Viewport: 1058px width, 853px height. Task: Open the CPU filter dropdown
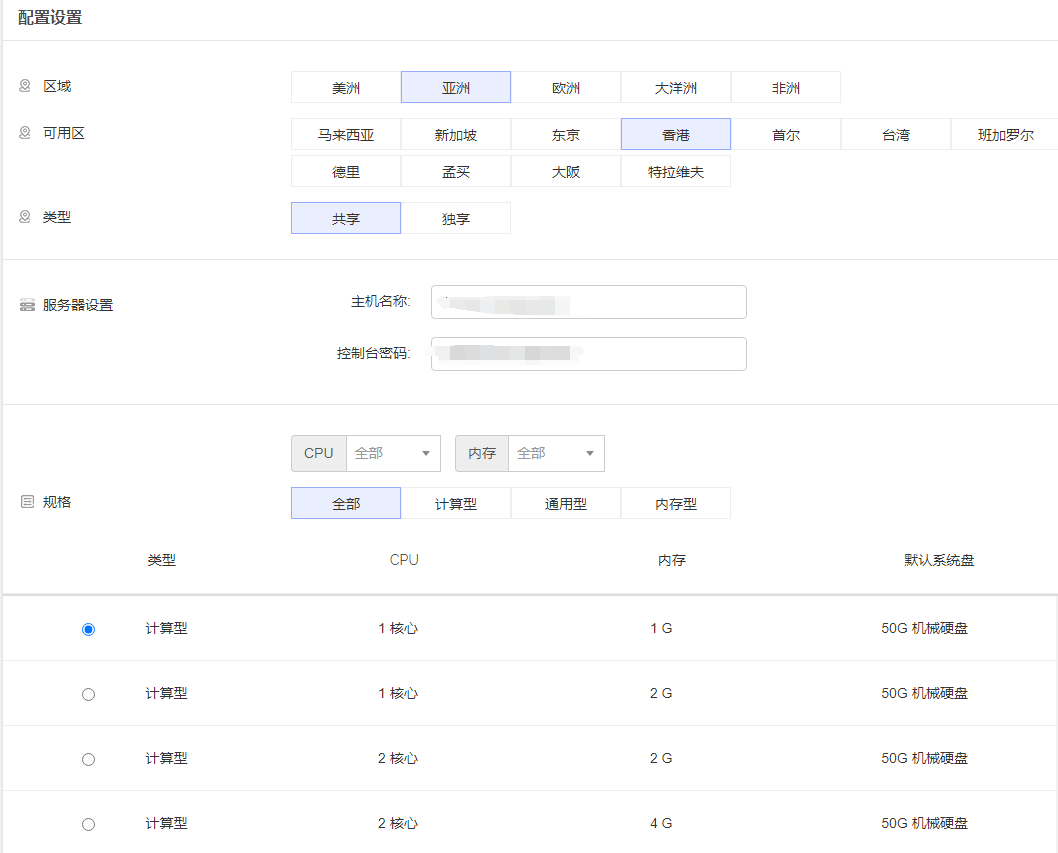coord(393,453)
